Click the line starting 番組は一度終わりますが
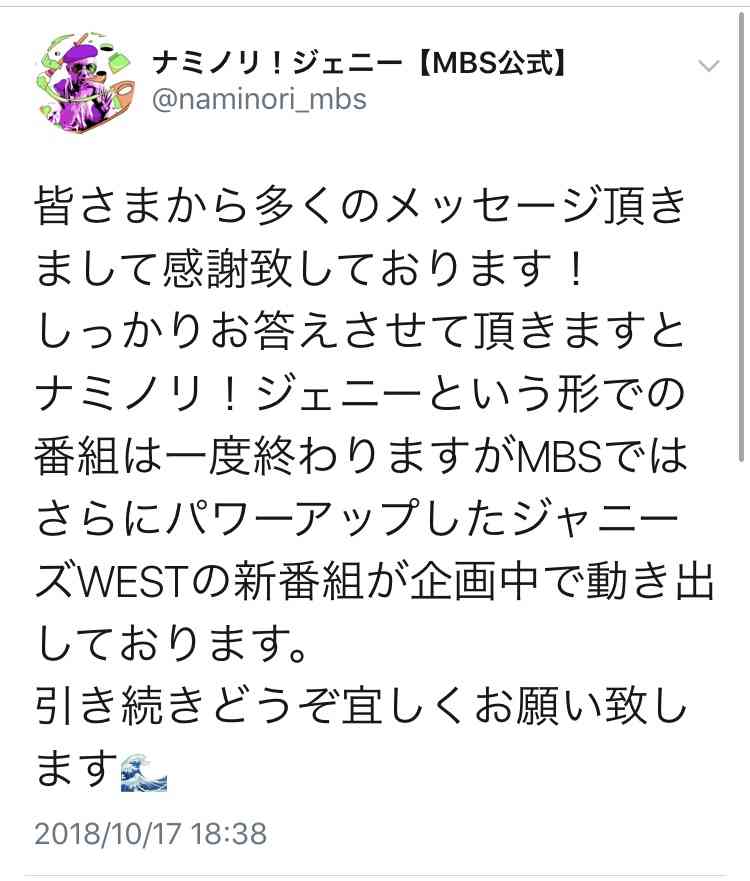The width and height of the screenshot is (750, 881). click(x=360, y=456)
